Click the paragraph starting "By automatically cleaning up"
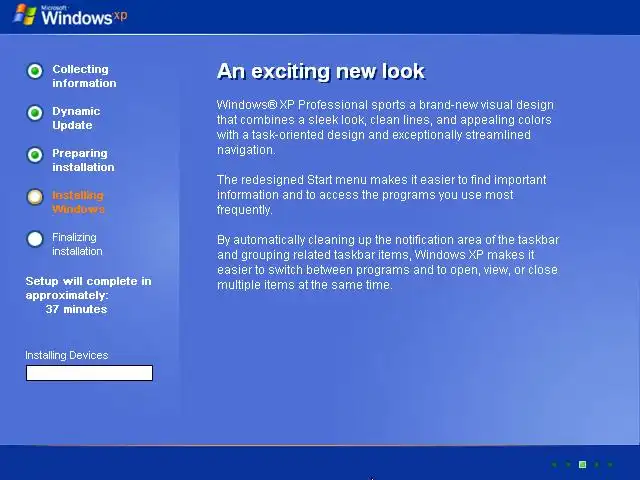The image size is (640, 480). 388,262
